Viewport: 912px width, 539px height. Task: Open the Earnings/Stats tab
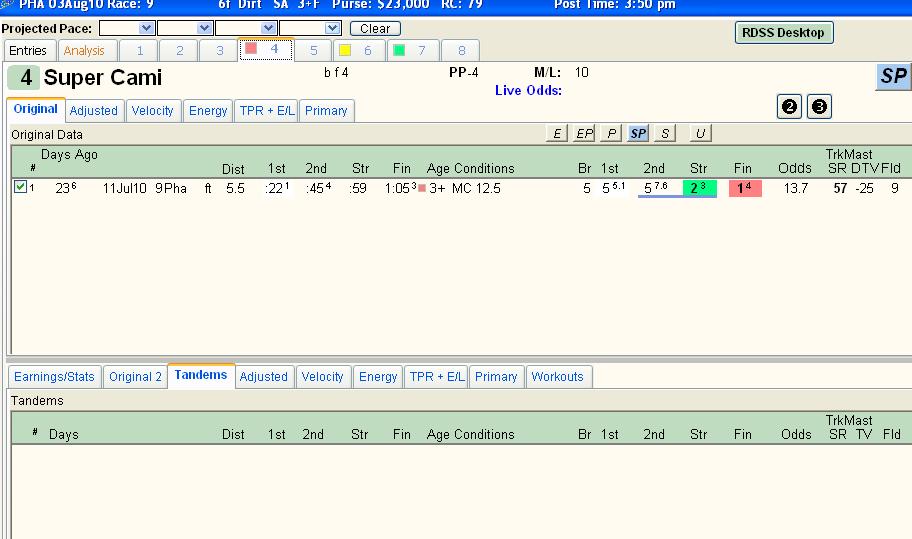click(54, 377)
